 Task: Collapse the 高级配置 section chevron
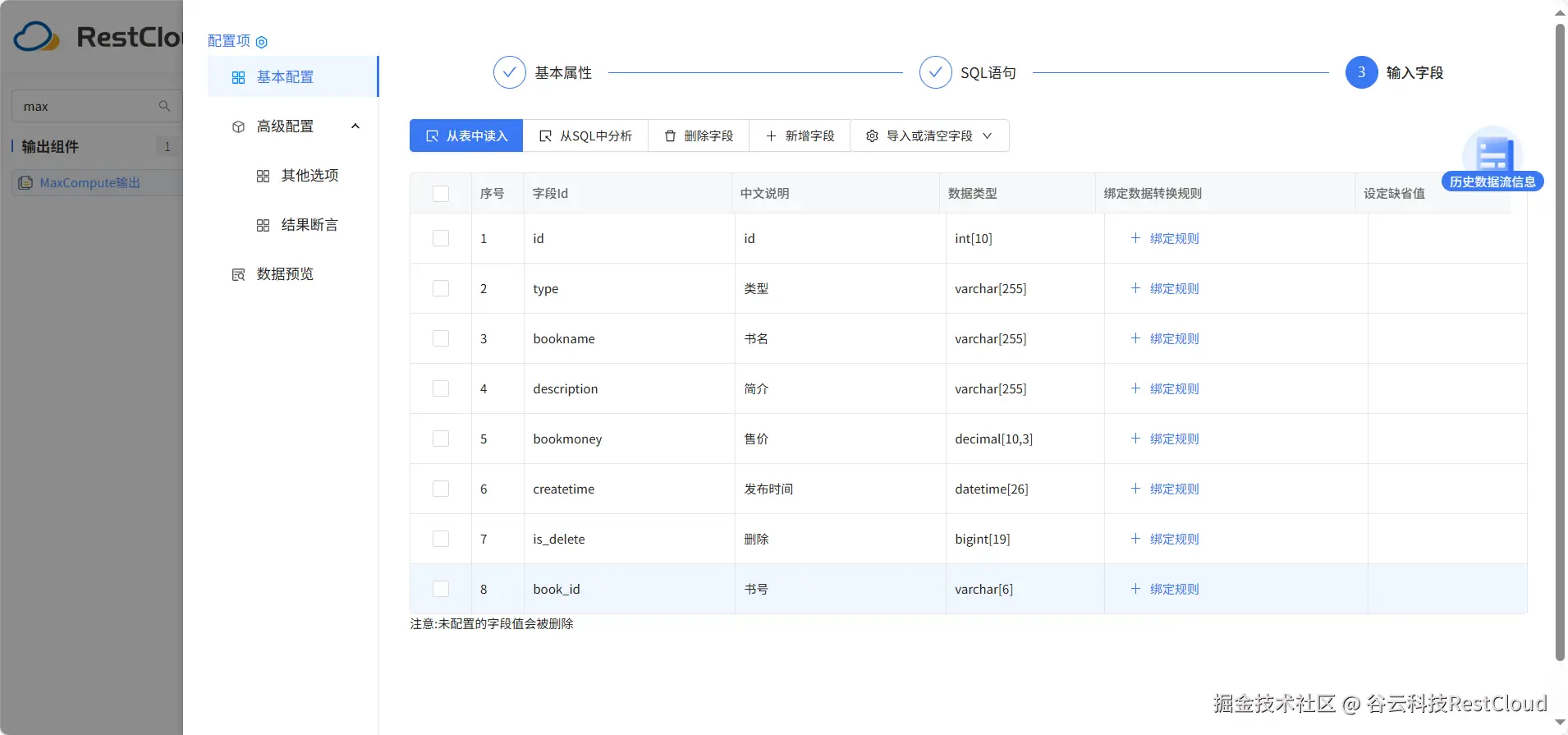(x=355, y=126)
